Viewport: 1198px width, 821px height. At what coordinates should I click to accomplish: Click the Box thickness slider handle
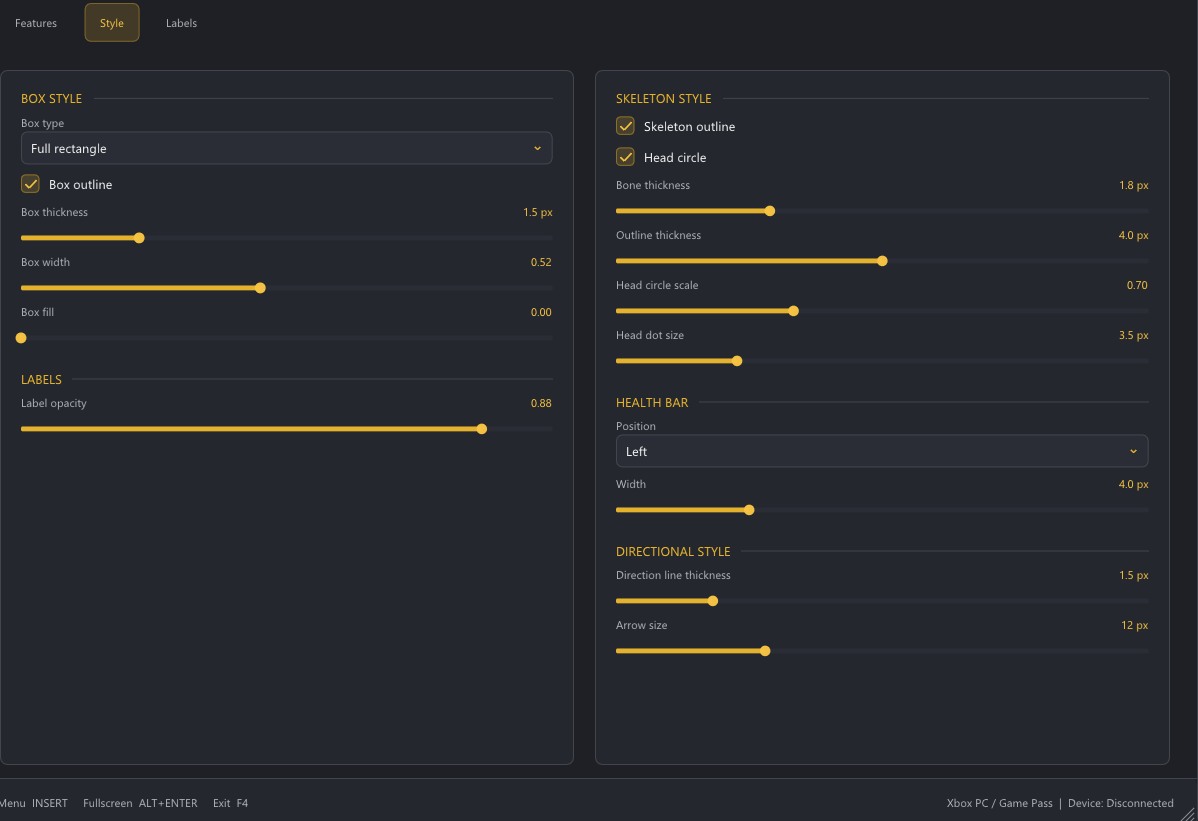[139, 238]
